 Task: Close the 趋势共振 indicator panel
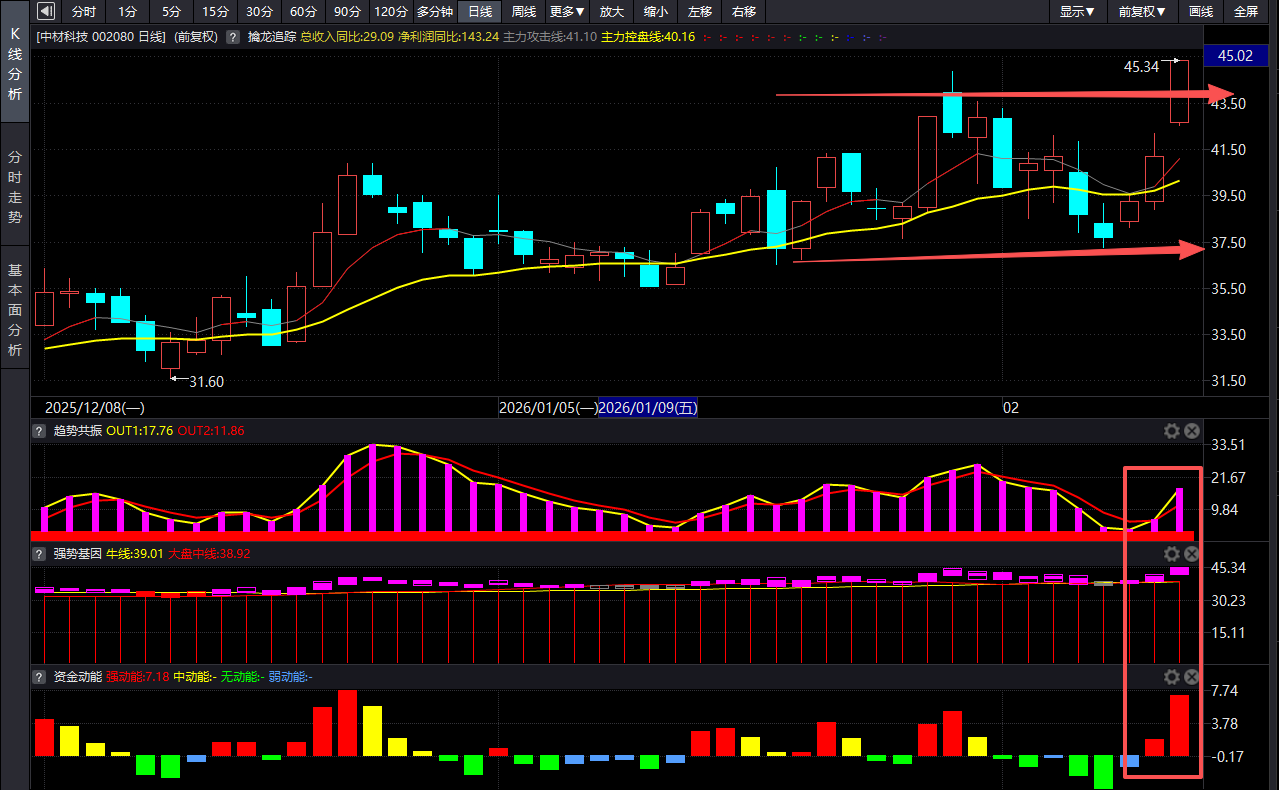[1192, 431]
